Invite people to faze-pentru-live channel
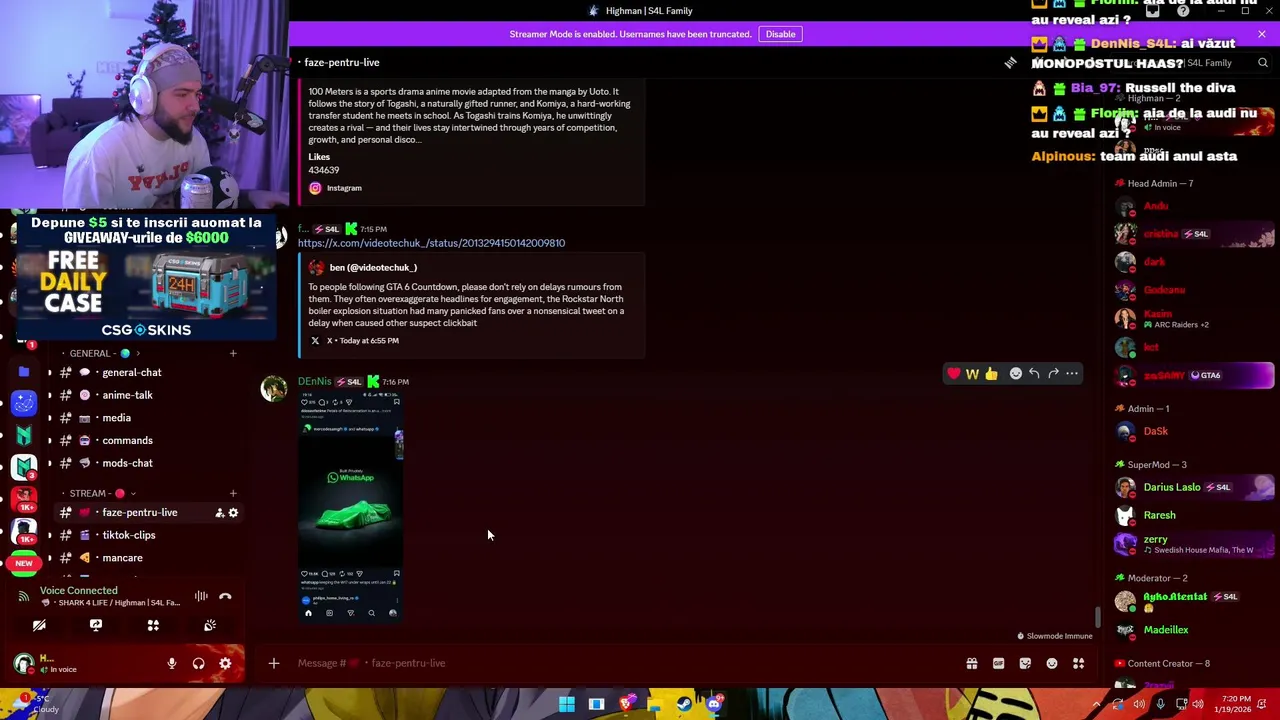Viewport: 1280px width, 720px height. [x=219, y=513]
